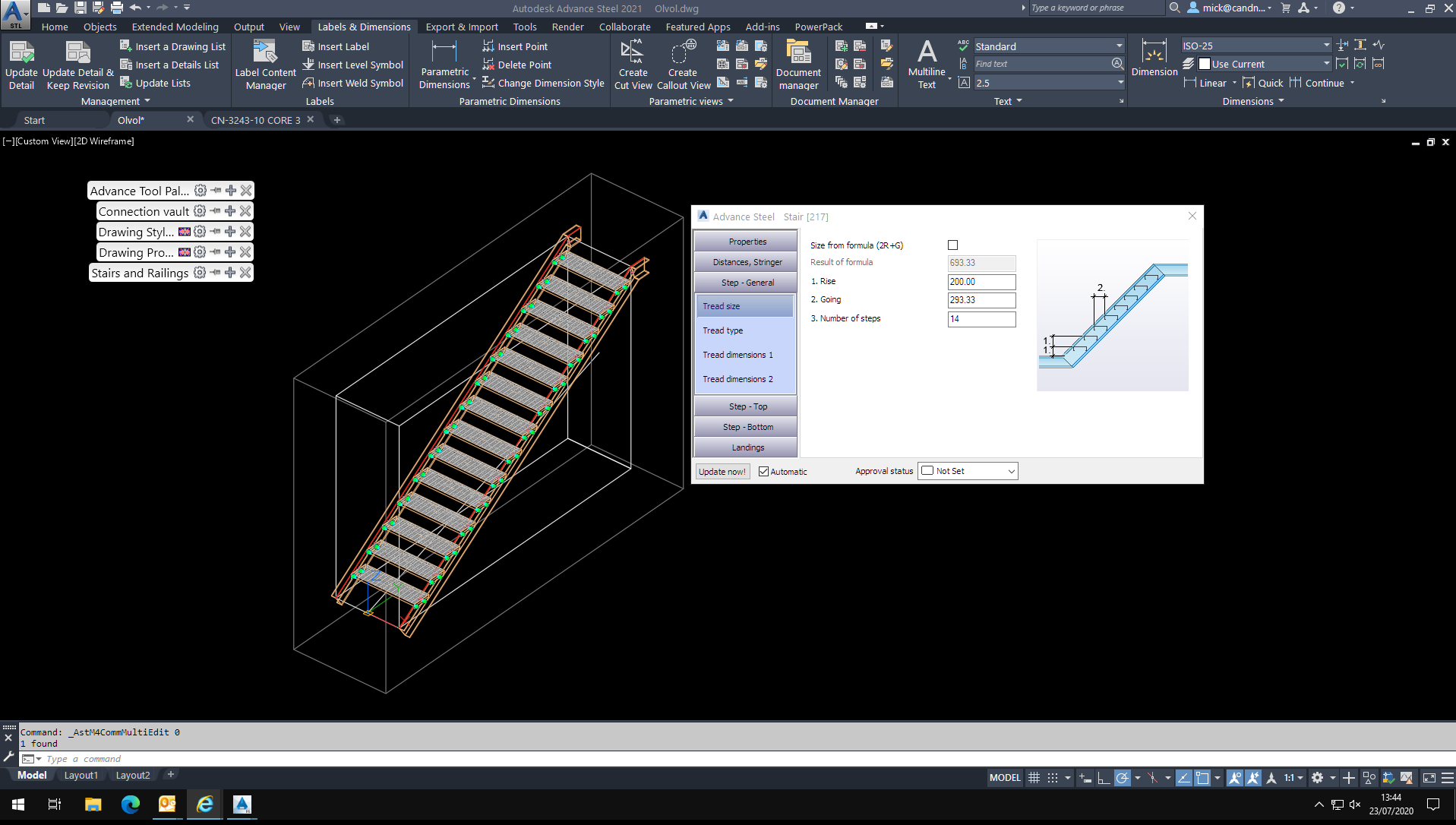Screen dimensions: 1456x825
Task: Expand the Parametric views panel
Action: click(691, 101)
